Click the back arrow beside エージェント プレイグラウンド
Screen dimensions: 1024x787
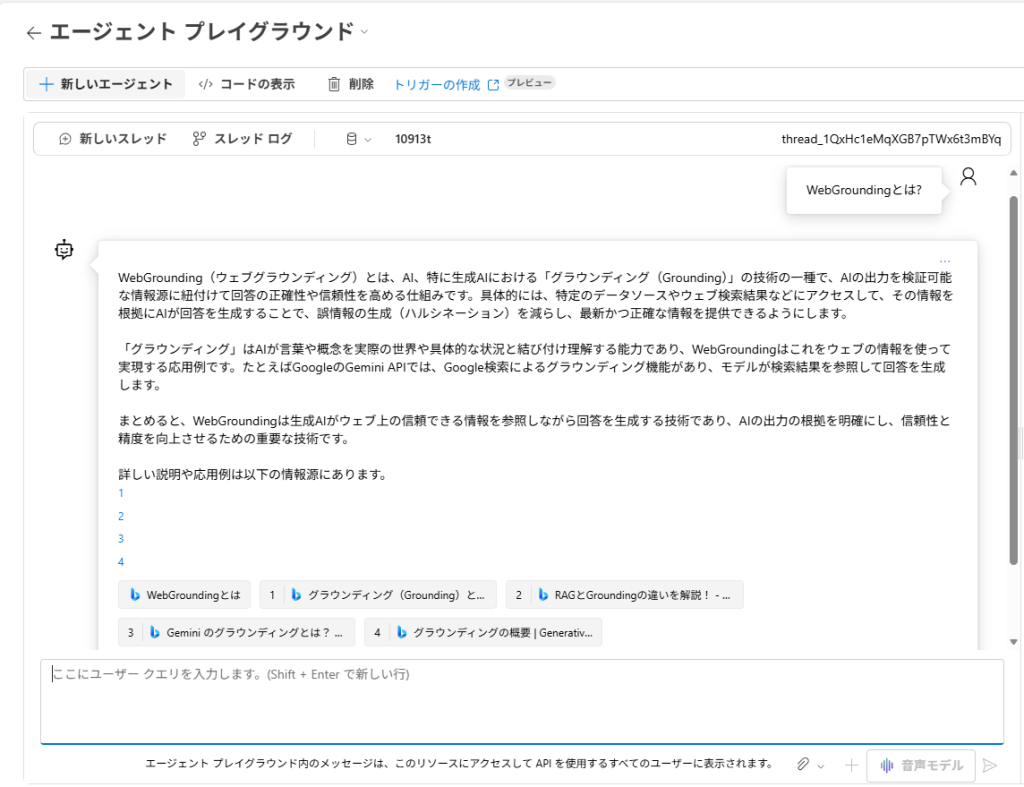click(x=34, y=33)
